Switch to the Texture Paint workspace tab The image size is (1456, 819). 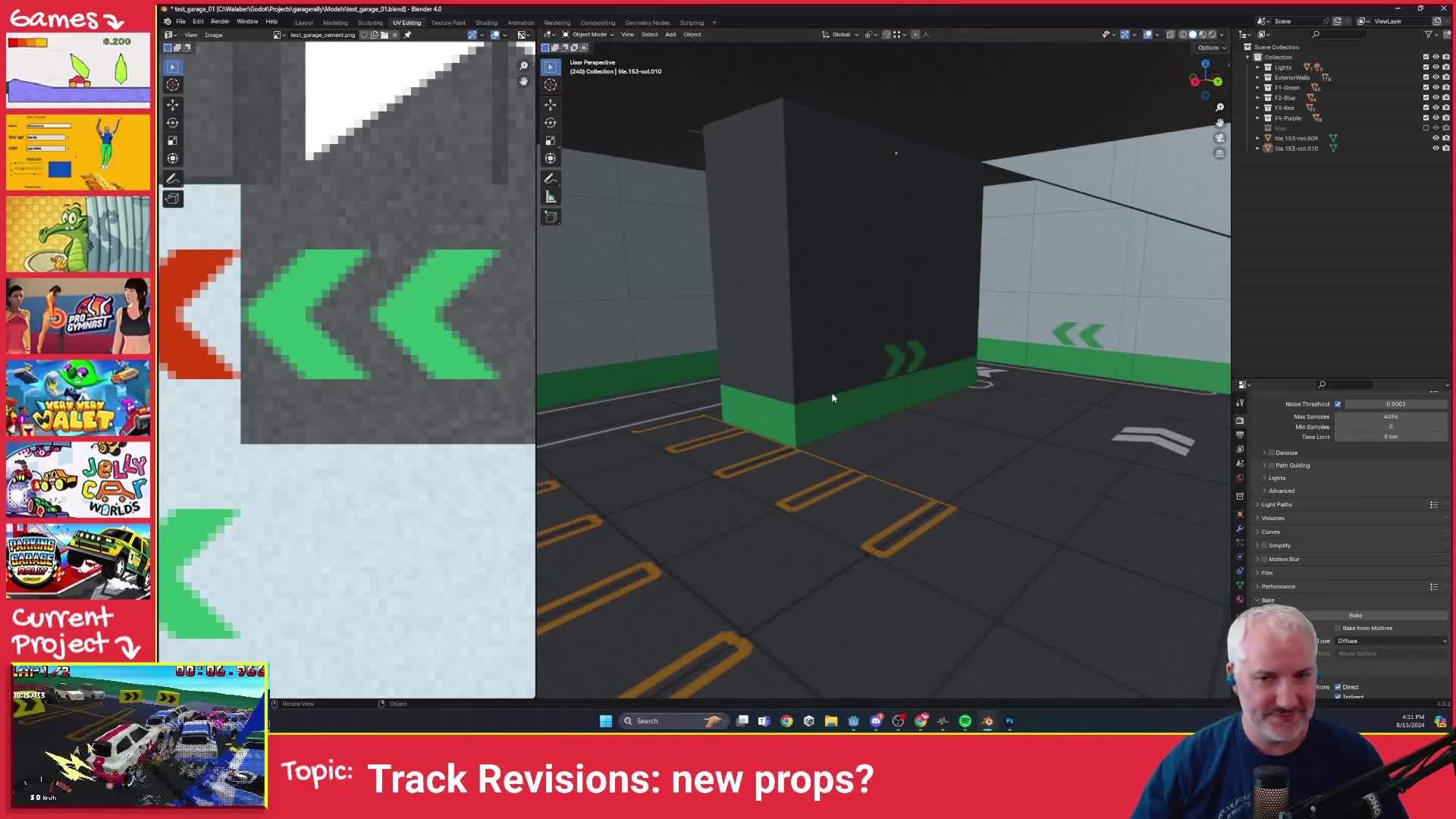click(x=448, y=23)
